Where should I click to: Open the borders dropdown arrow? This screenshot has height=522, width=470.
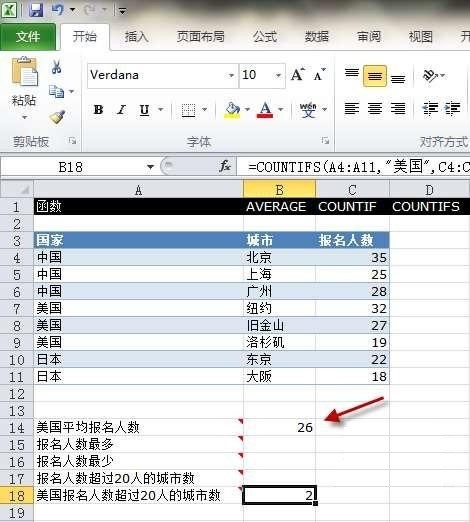[205, 109]
